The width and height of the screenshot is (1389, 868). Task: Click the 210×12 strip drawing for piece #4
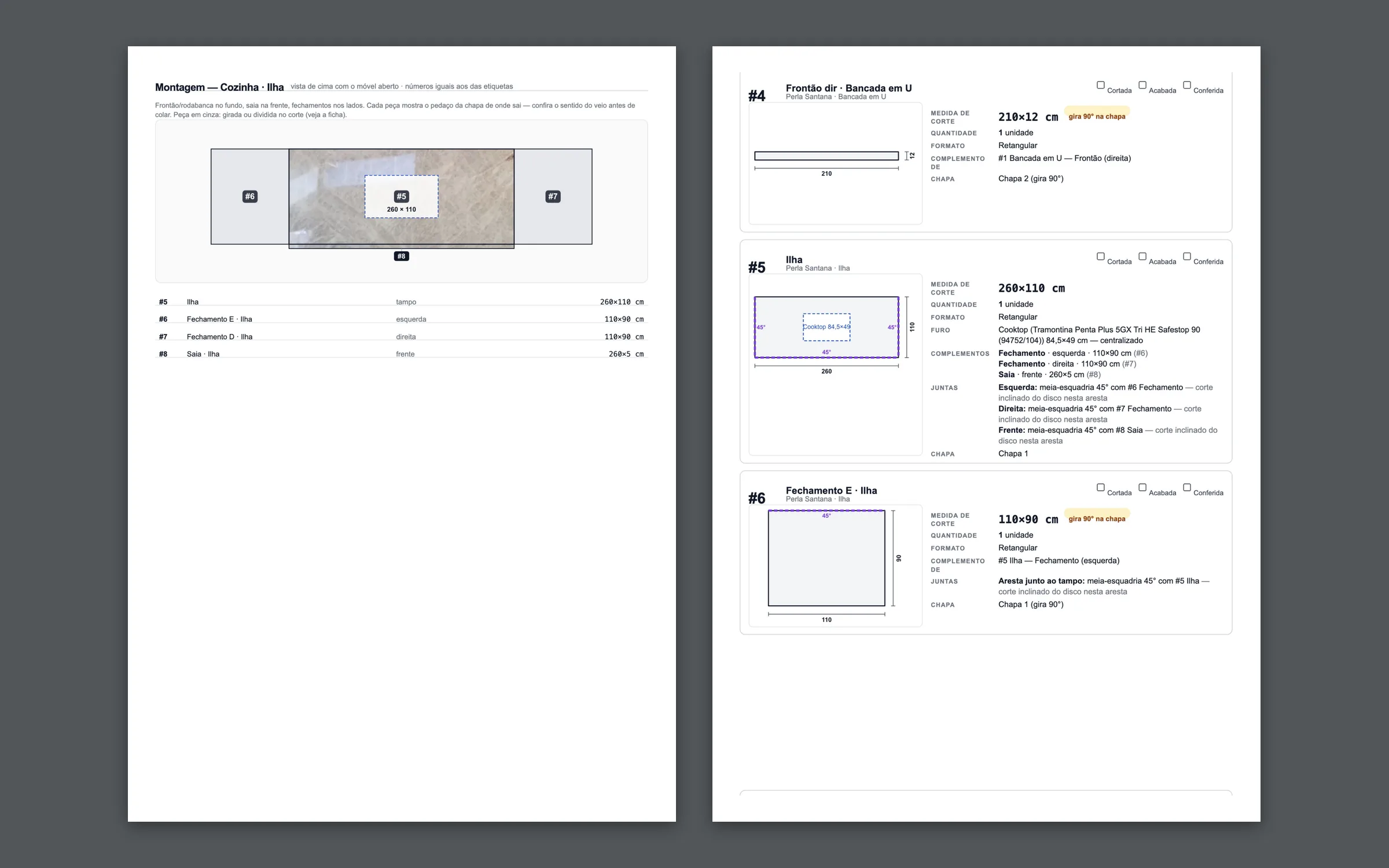click(x=826, y=156)
